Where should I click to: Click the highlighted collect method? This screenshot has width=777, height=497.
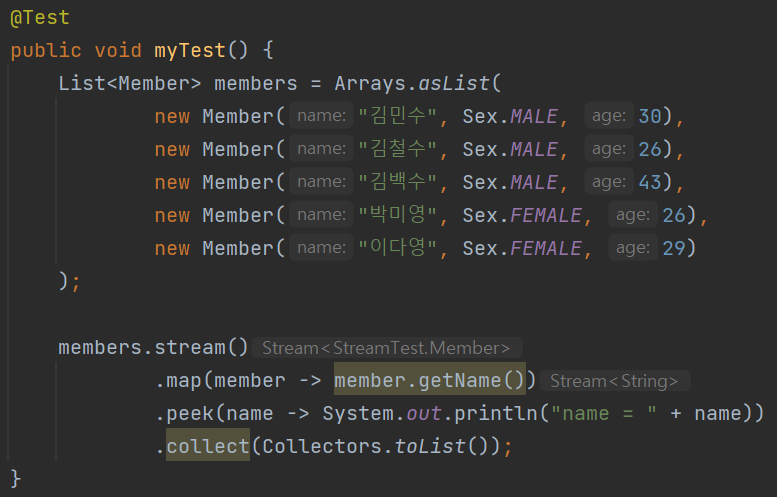coord(207,447)
